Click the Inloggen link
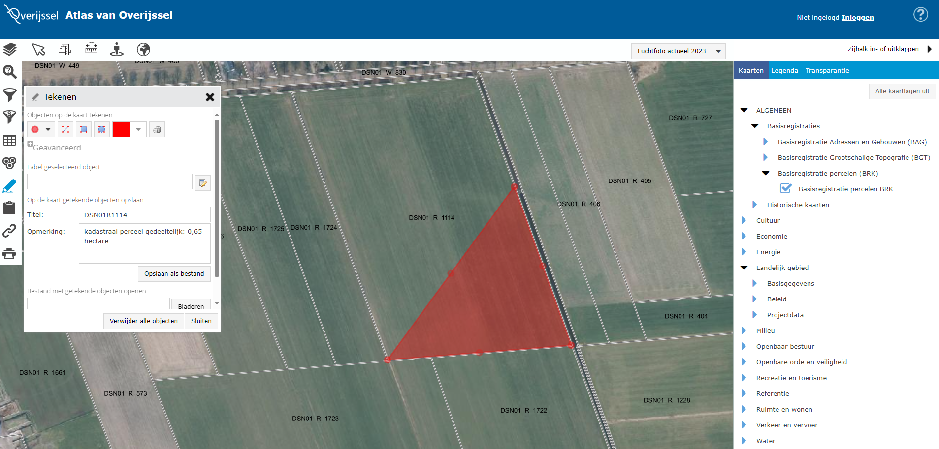Image resolution: width=939 pixels, height=449 pixels. (858, 18)
